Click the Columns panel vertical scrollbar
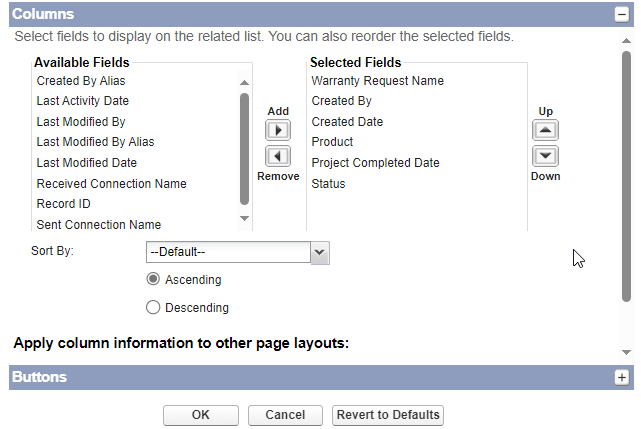 click(x=626, y=177)
